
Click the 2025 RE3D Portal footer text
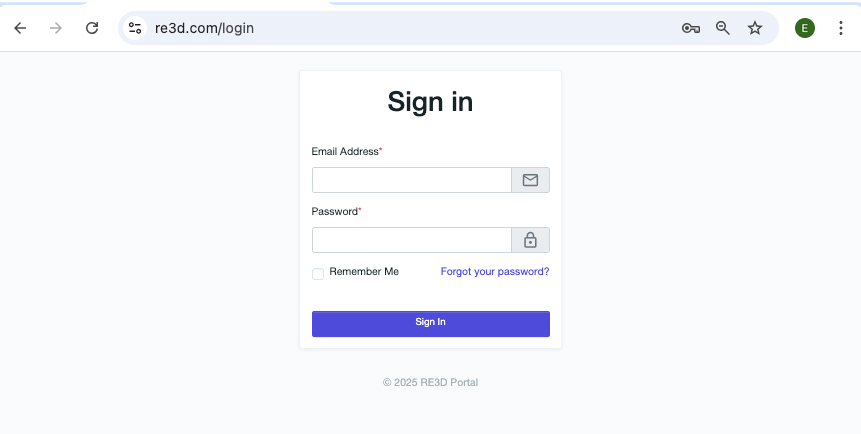pos(430,382)
